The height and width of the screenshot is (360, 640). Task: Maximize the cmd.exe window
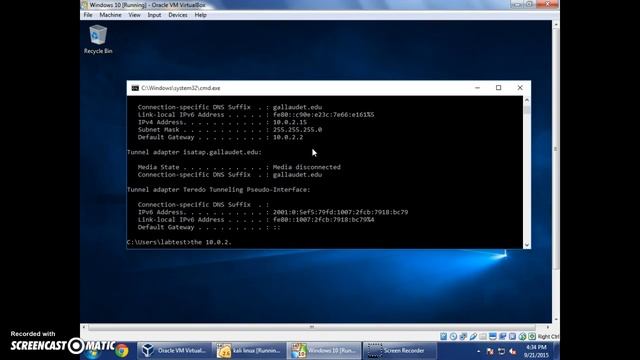tap(498, 88)
